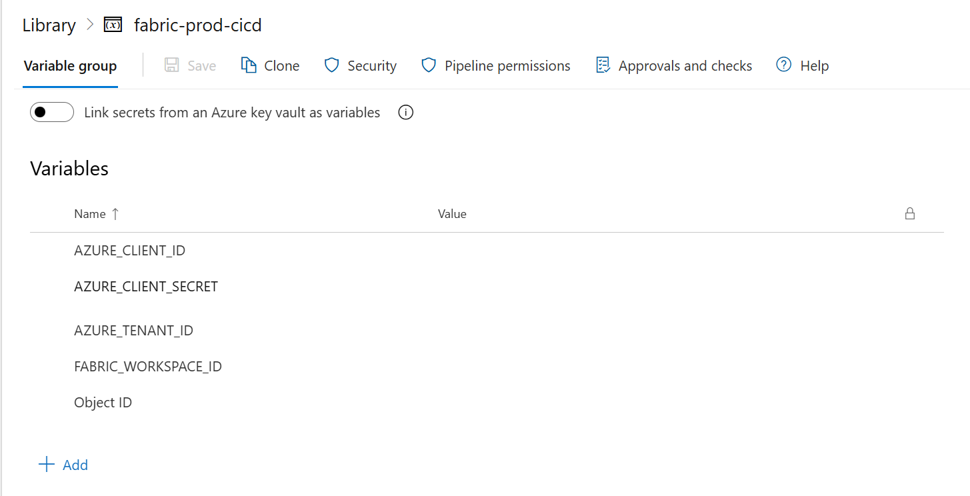
Task: Select the FABRIC_WORKSPACE_ID variable row
Action: click(487, 367)
